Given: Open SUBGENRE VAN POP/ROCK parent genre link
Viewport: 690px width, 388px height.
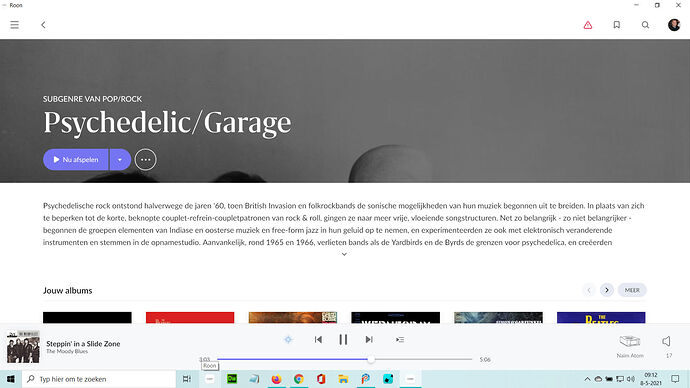Looking at the screenshot, I should 92,99.
